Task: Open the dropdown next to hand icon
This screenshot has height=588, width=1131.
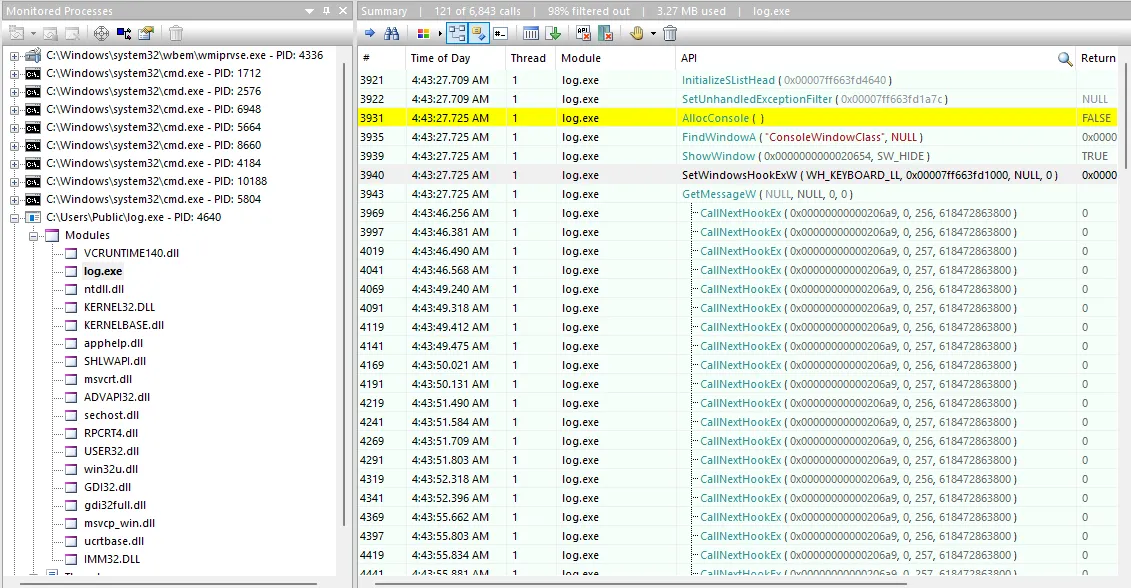Action: point(653,33)
